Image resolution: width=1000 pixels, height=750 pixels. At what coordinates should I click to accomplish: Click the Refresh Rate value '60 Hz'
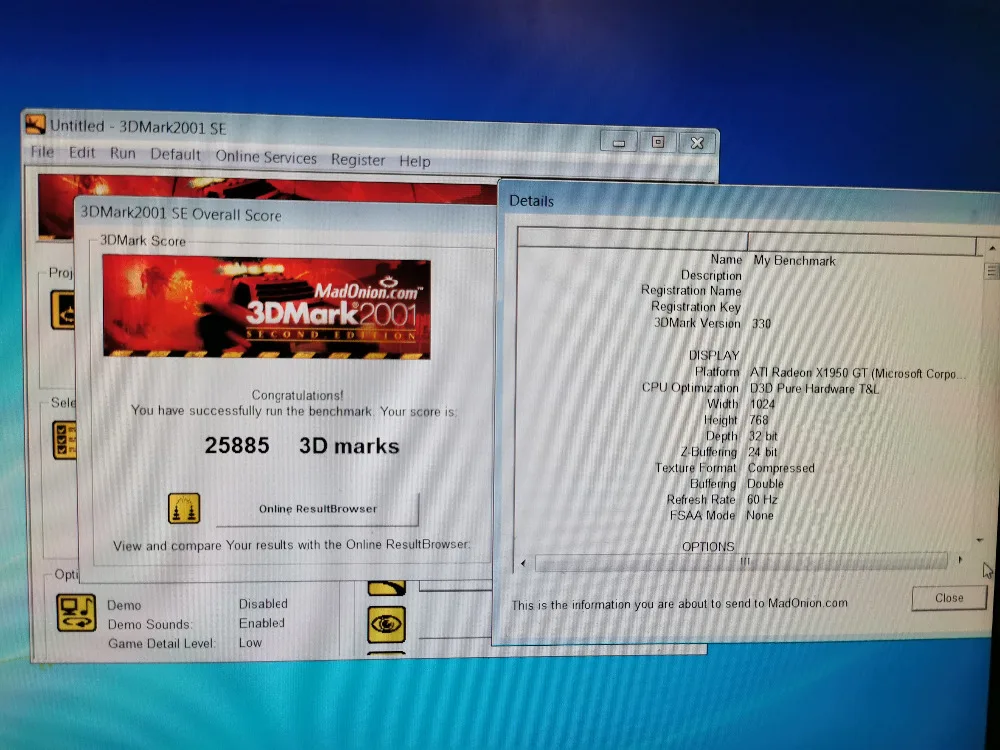[x=762, y=499]
